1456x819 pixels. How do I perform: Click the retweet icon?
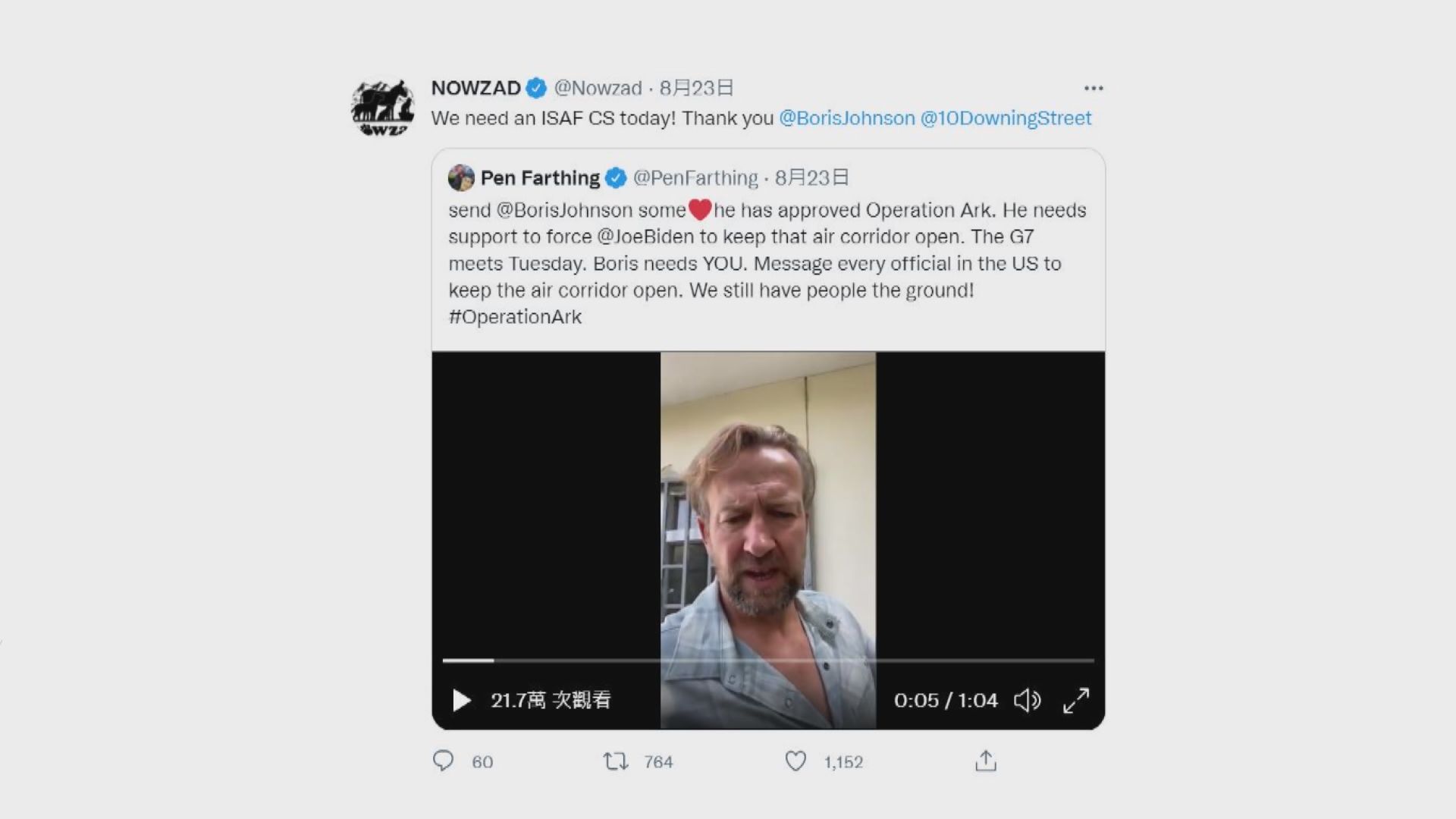615,761
